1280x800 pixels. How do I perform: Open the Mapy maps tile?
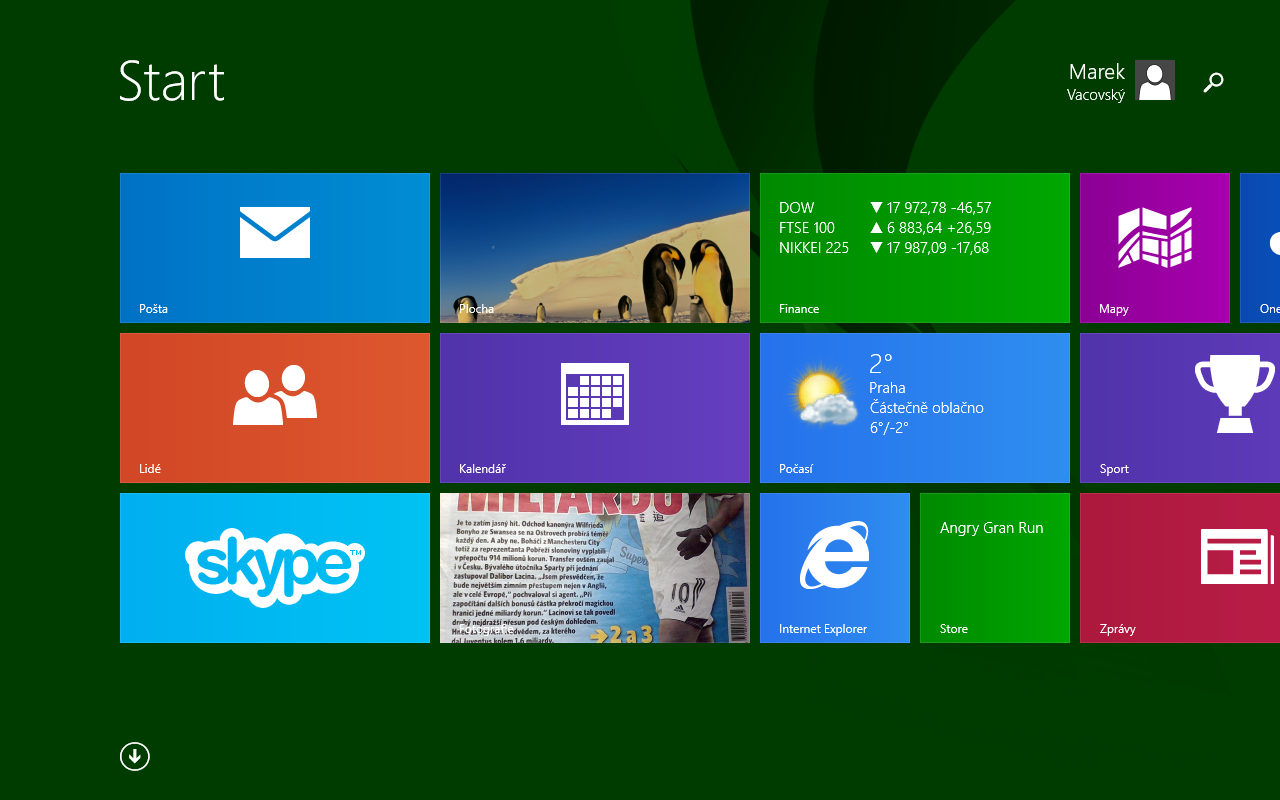[x=1155, y=248]
